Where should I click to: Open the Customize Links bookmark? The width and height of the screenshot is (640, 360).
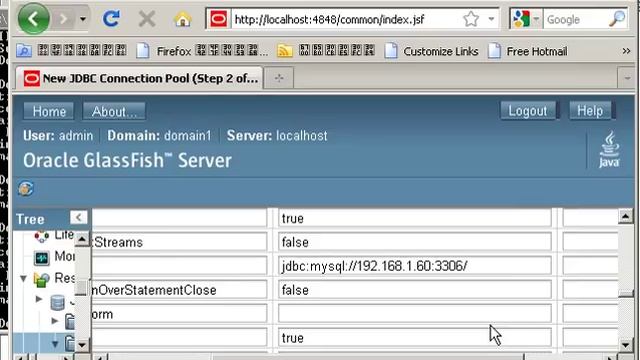(x=431, y=51)
